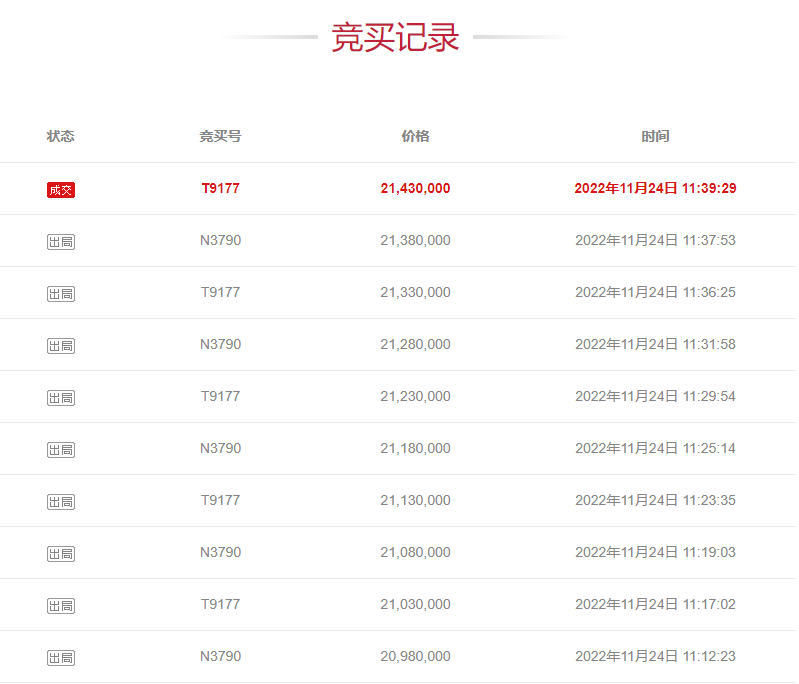Select bidder N3790 in the 11:37:53 row
The width and height of the screenshot is (799, 684).
tap(220, 240)
